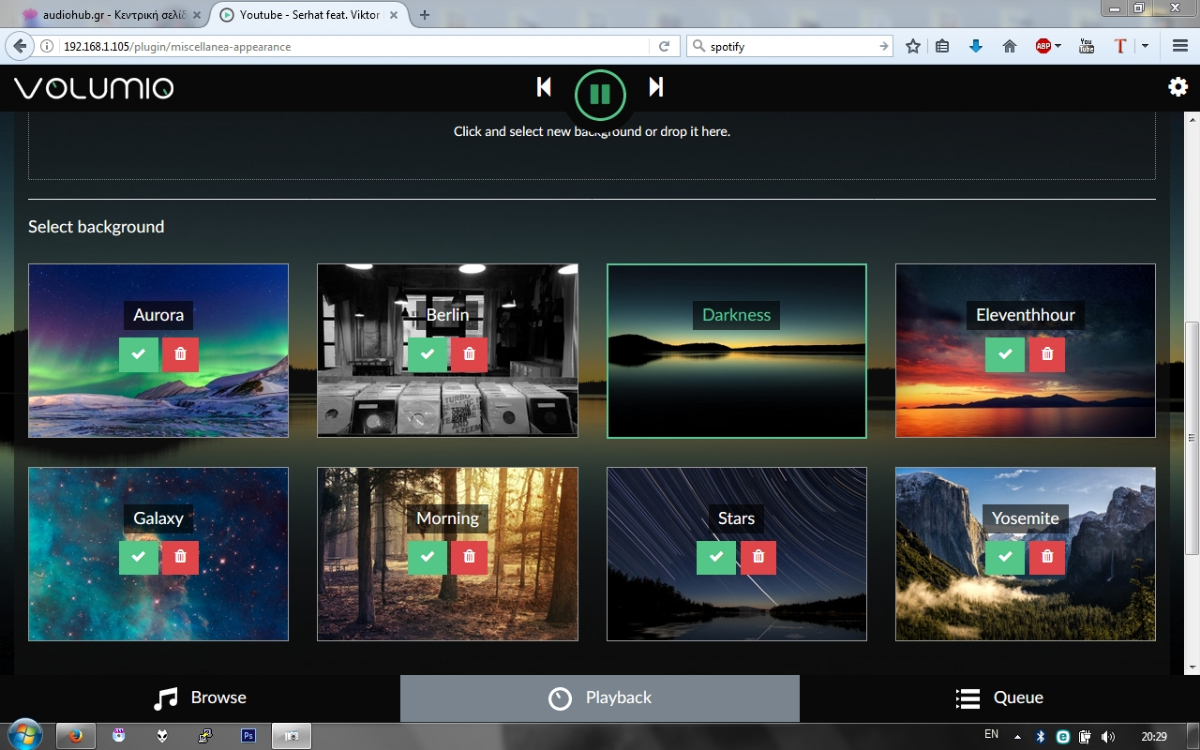Skip to the previous track

coord(544,88)
